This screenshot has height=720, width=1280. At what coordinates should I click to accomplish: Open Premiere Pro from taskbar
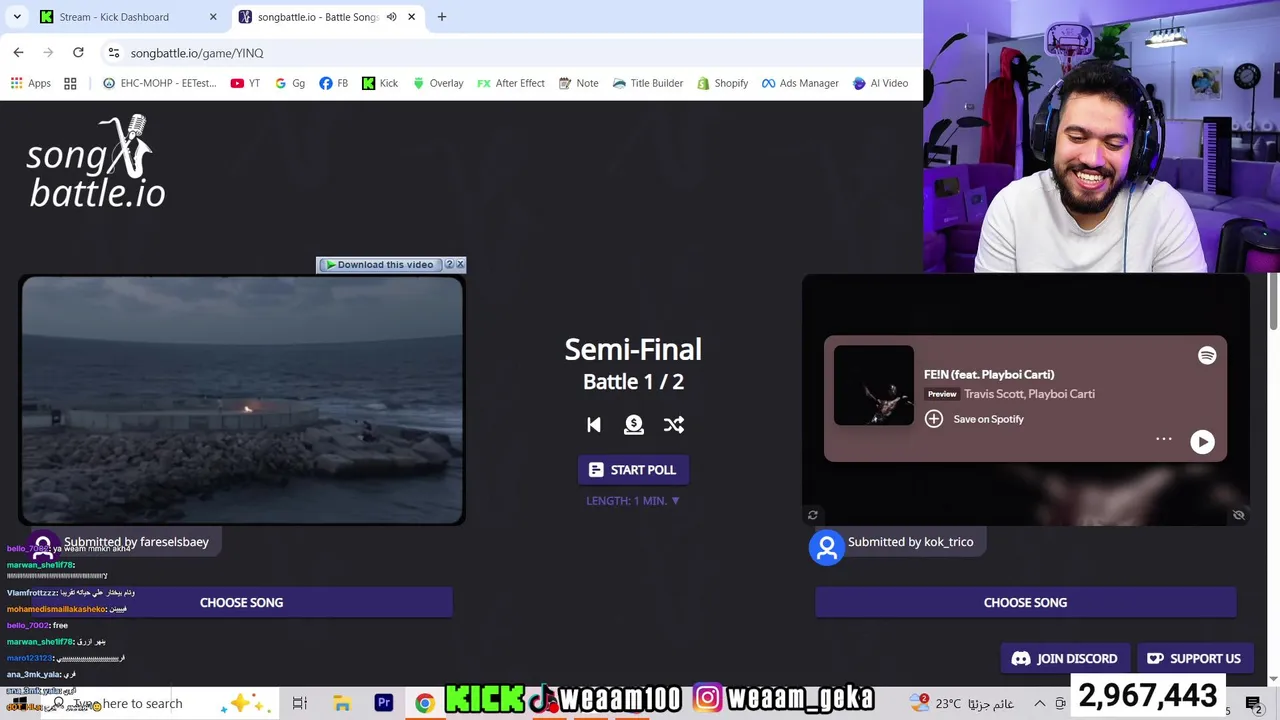384,703
